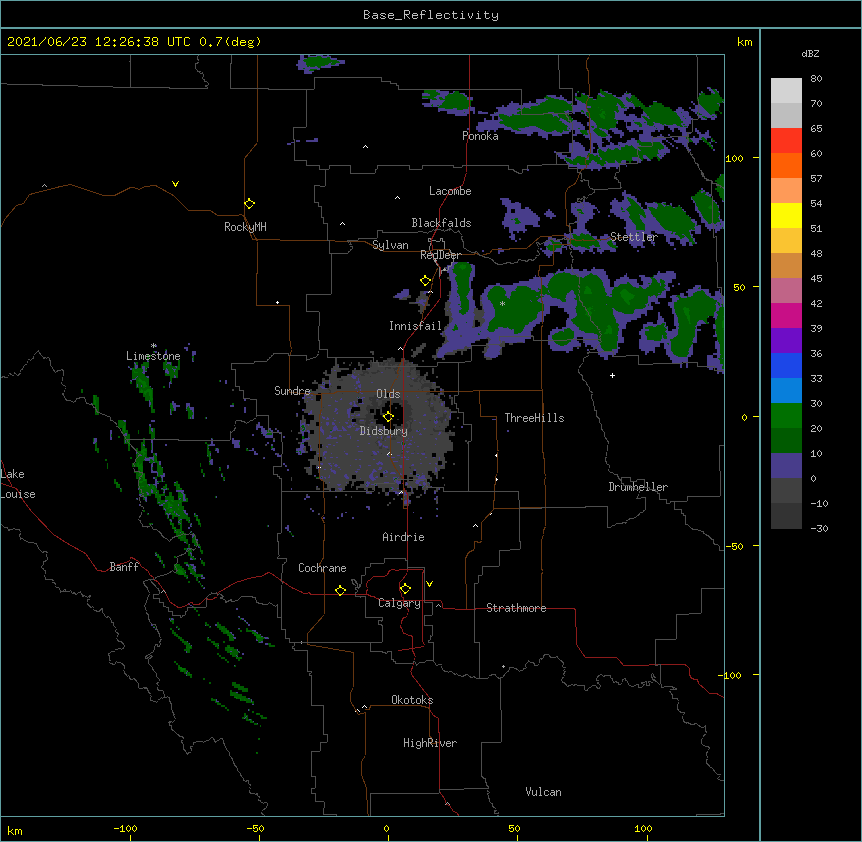Image resolution: width=862 pixels, height=842 pixels.
Task: Click the Airdrie city label
Action: coord(404,537)
